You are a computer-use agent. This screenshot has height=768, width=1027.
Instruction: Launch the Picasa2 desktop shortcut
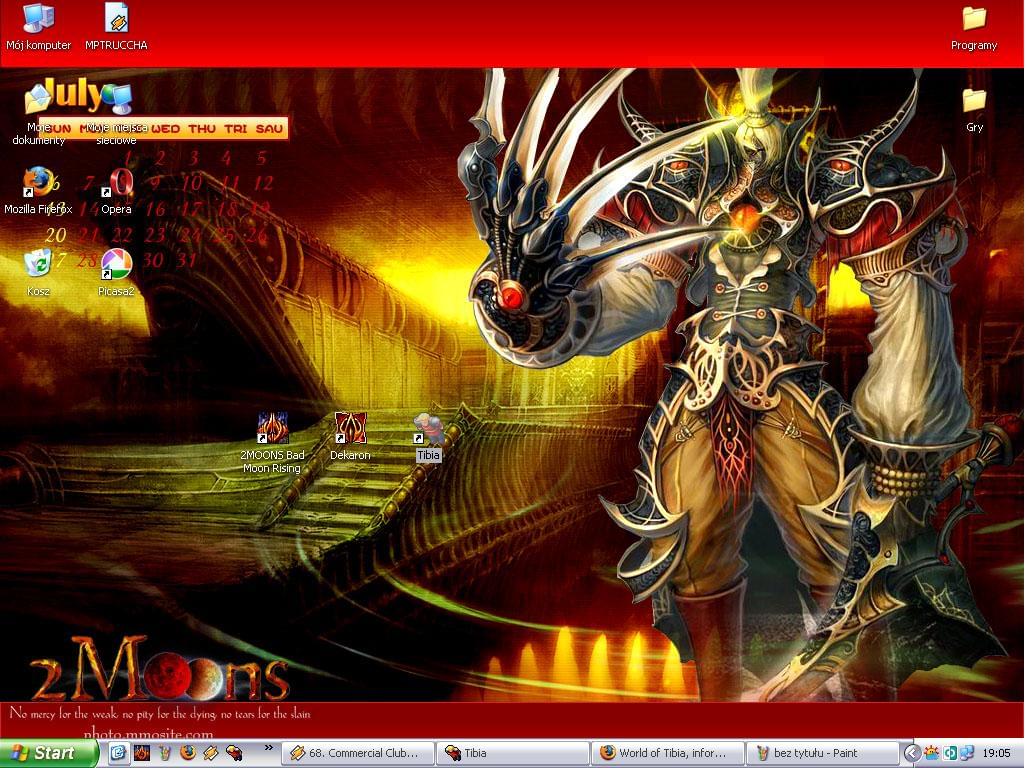tap(116, 273)
